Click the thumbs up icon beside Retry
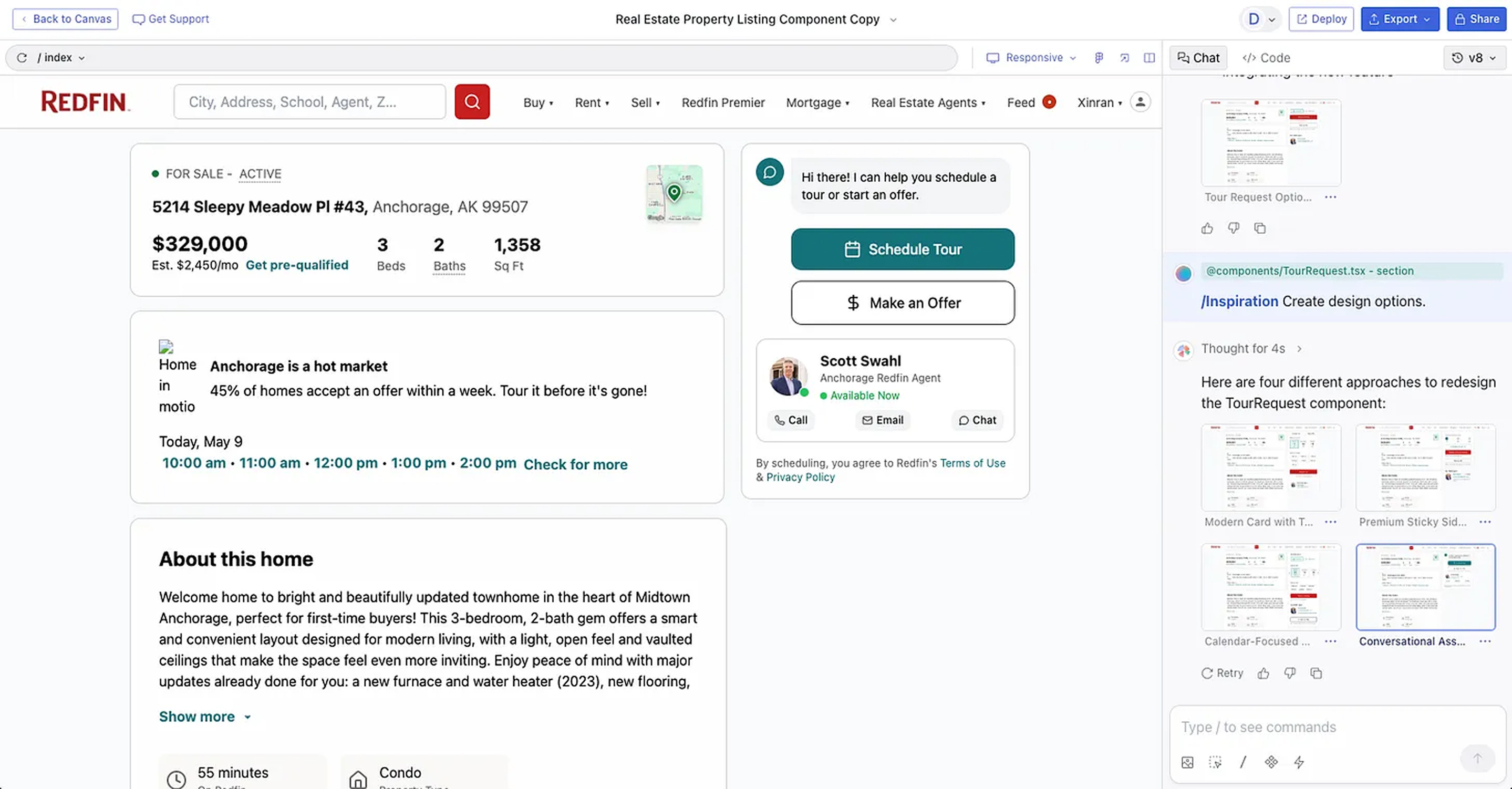This screenshot has height=789, width=1512. [x=1263, y=673]
